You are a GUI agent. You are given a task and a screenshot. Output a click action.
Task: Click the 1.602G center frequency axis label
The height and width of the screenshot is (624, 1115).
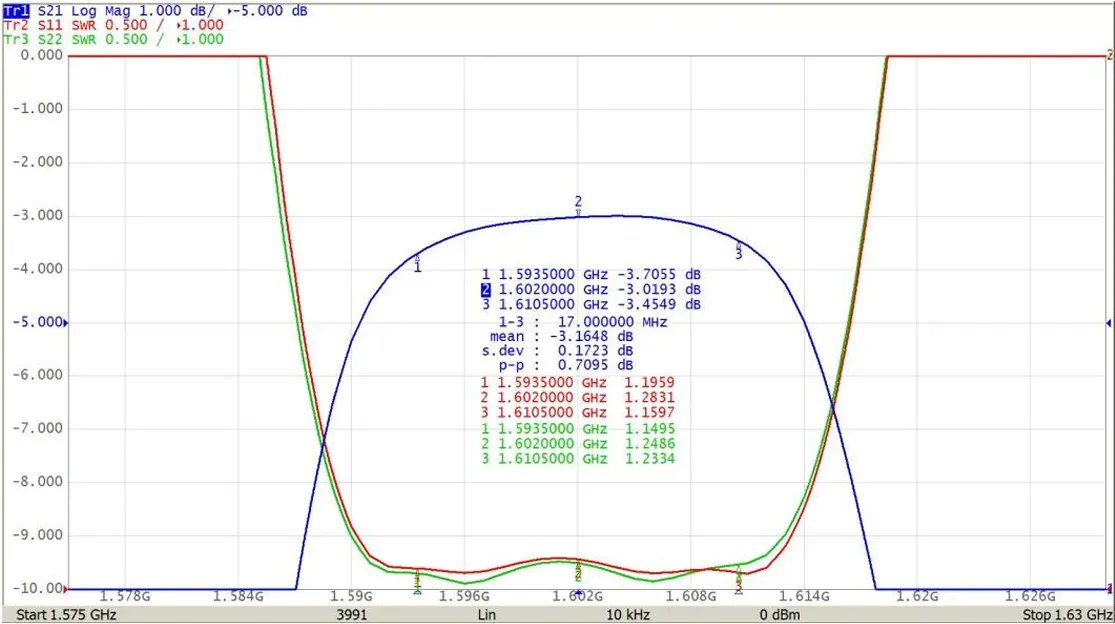click(577, 596)
